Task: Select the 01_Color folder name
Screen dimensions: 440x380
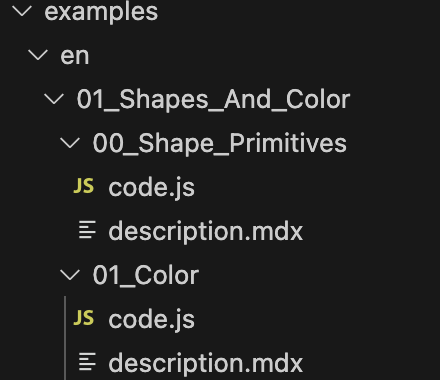Action: click(146, 275)
